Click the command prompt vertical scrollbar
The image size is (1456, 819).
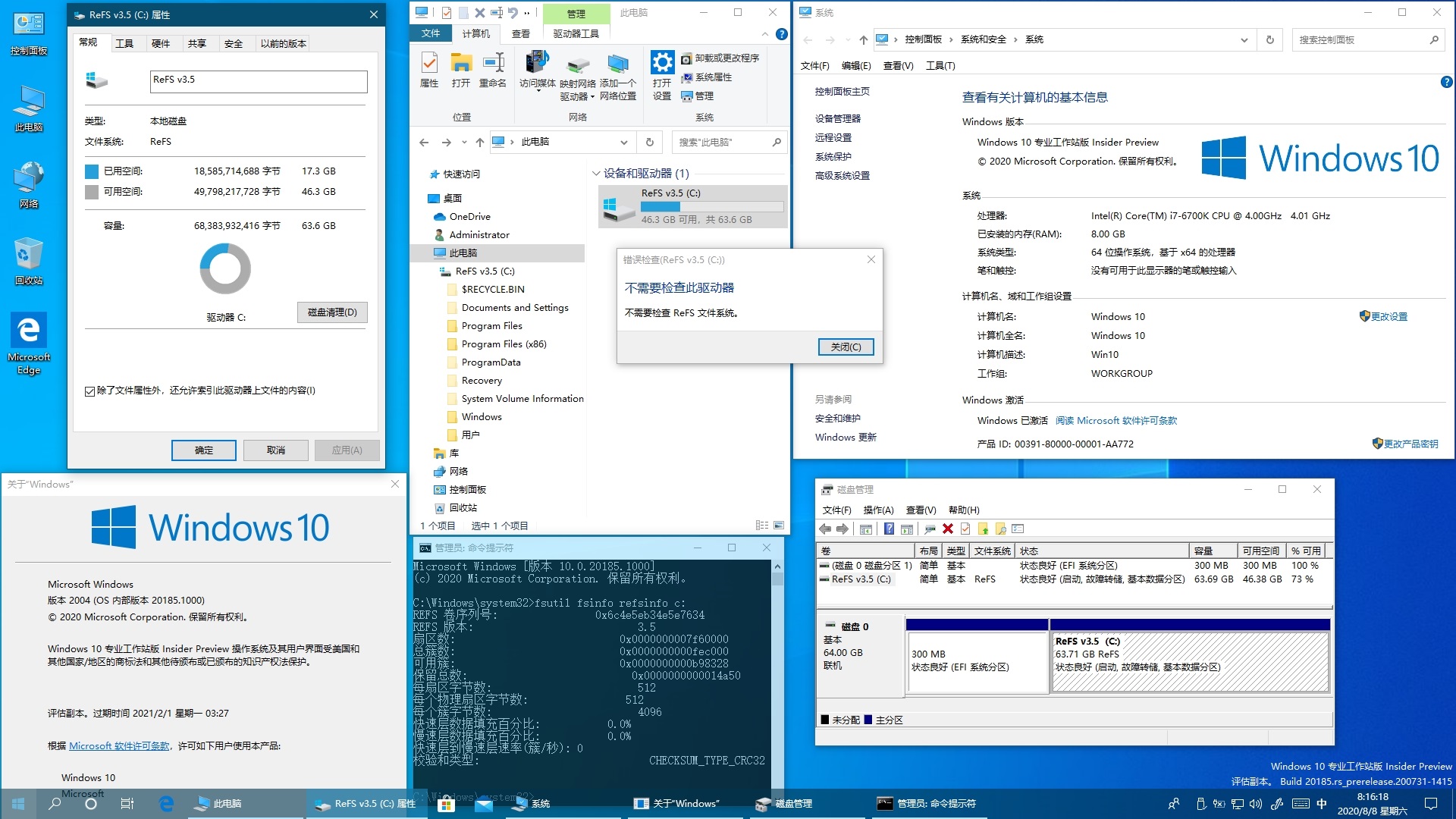[x=777, y=675]
